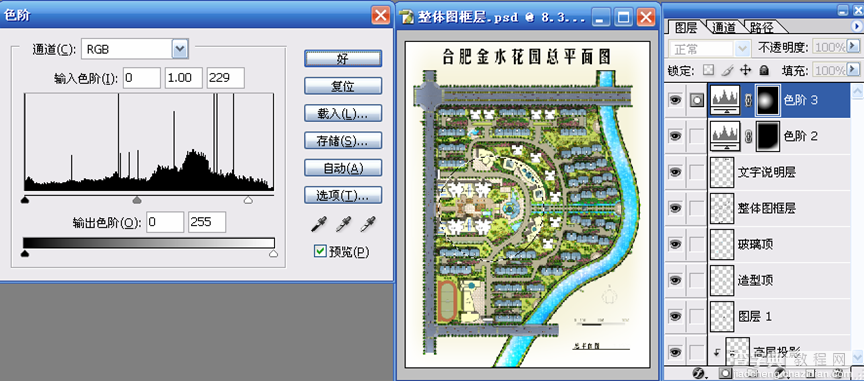Hide the 色阶 2 layer

(x=675, y=136)
